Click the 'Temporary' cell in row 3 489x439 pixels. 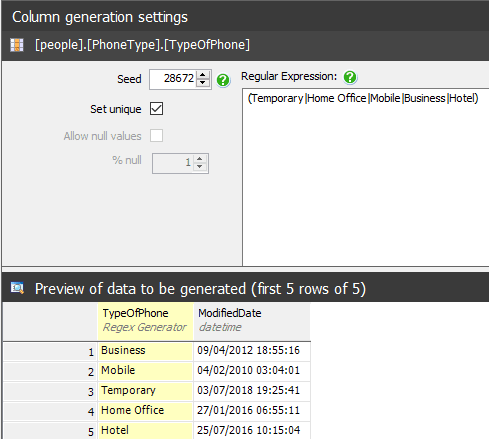pos(145,391)
